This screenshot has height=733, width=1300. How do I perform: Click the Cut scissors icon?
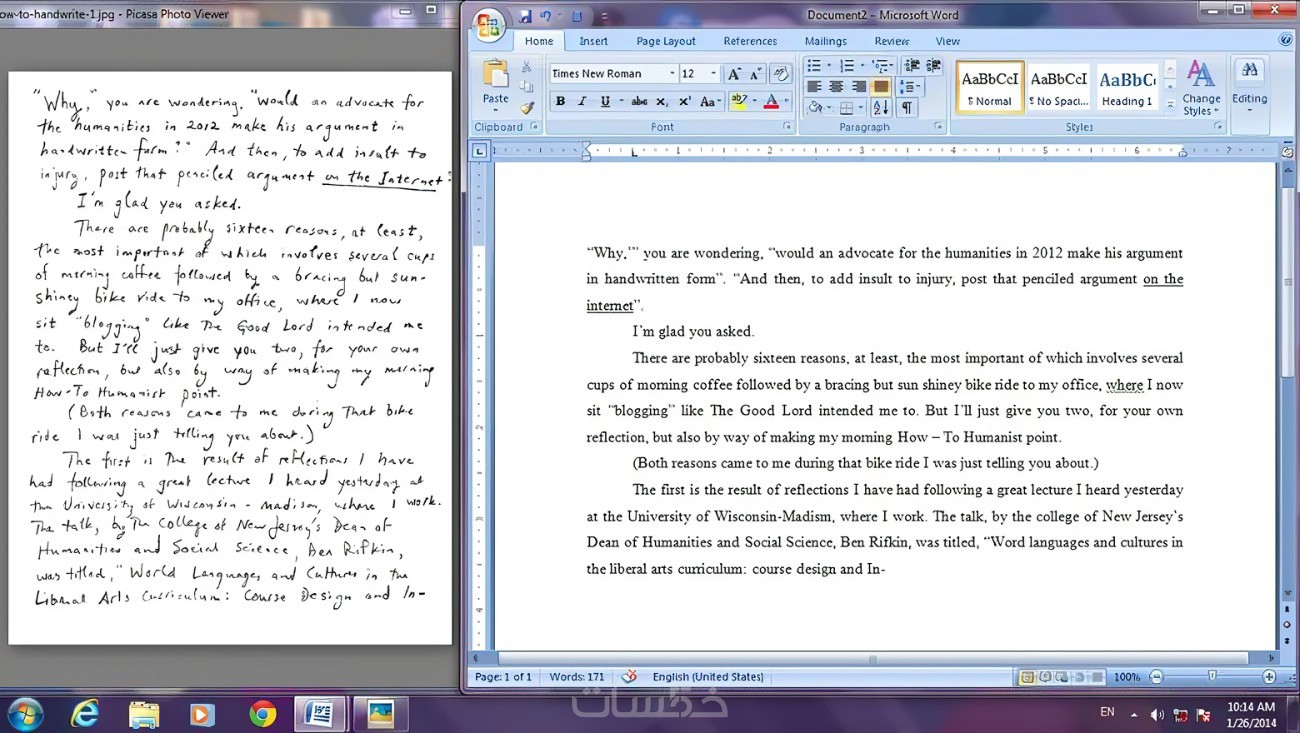tap(527, 67)
